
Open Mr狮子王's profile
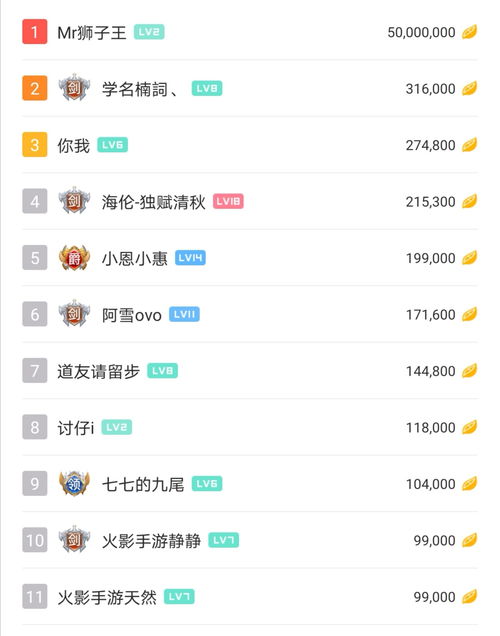tap(92, 32)
